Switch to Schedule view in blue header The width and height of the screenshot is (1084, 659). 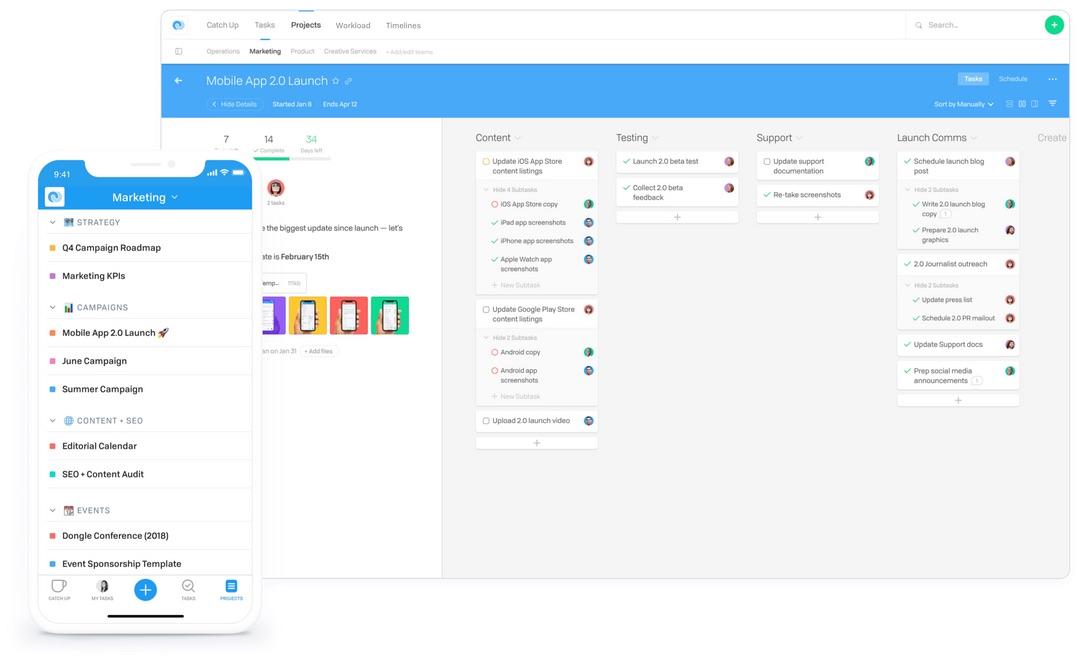(x=1013, y=79)
